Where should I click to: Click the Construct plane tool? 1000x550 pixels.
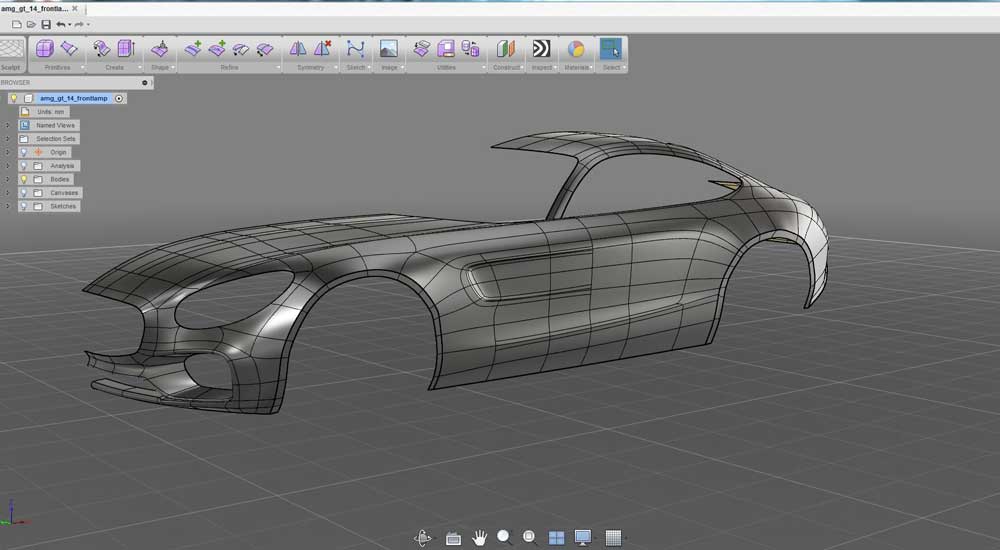point(506,48)
